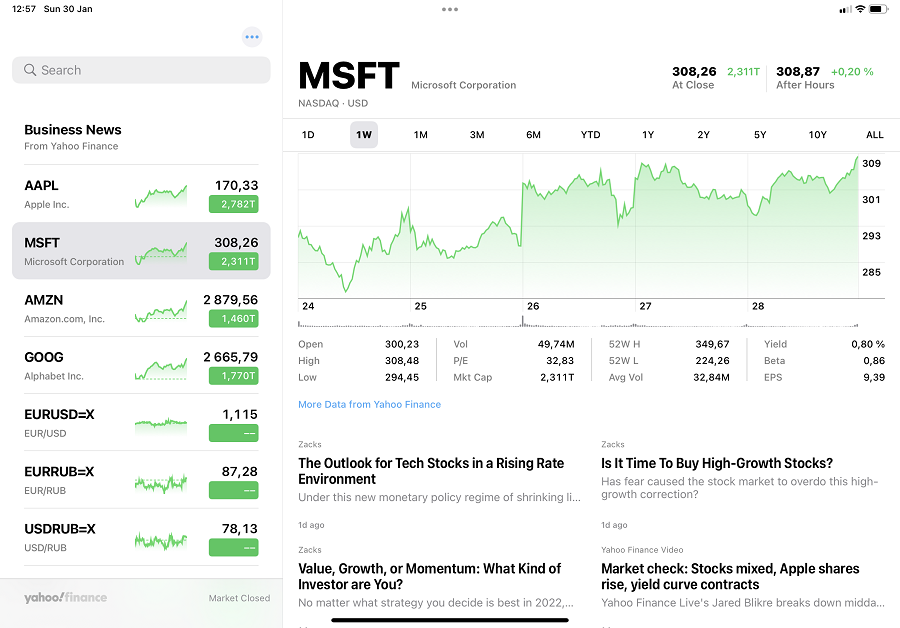This screenshot has width=900, height=628.
Task: Show the 10Y chart range
Action: [x=817, y=135]
